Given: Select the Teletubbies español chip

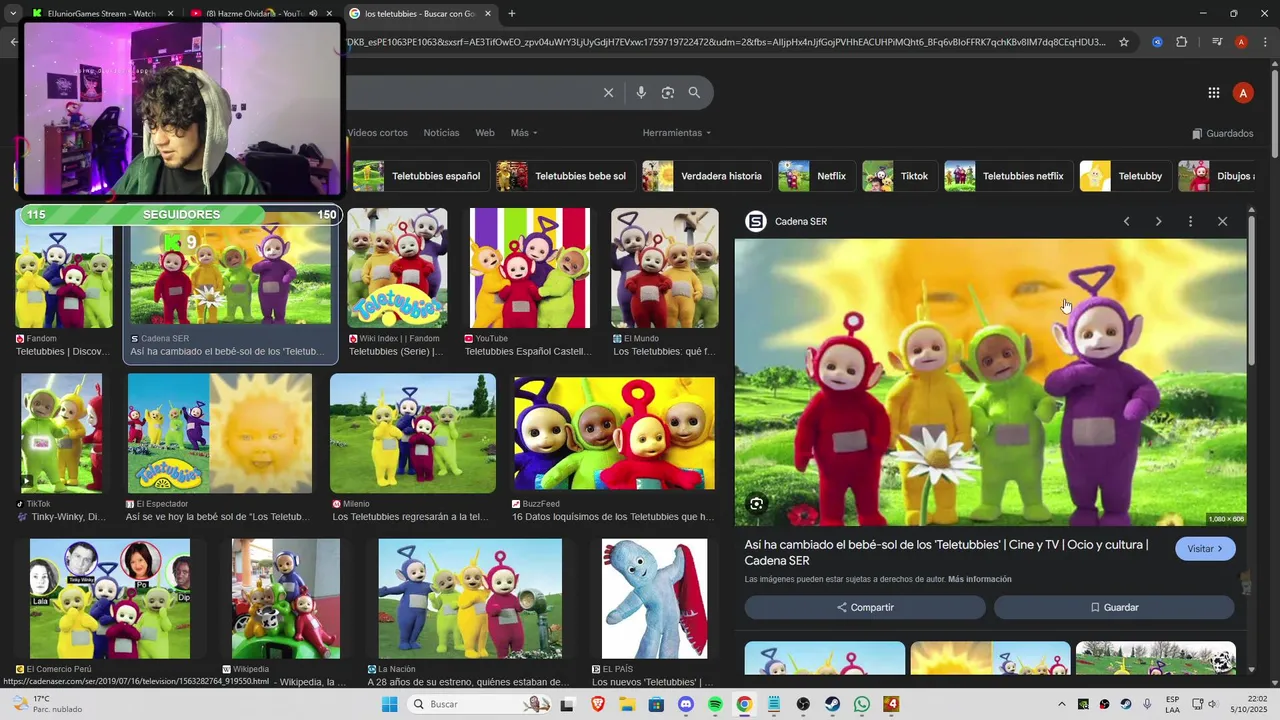Looking at the screenshot, I should (420, 176).
